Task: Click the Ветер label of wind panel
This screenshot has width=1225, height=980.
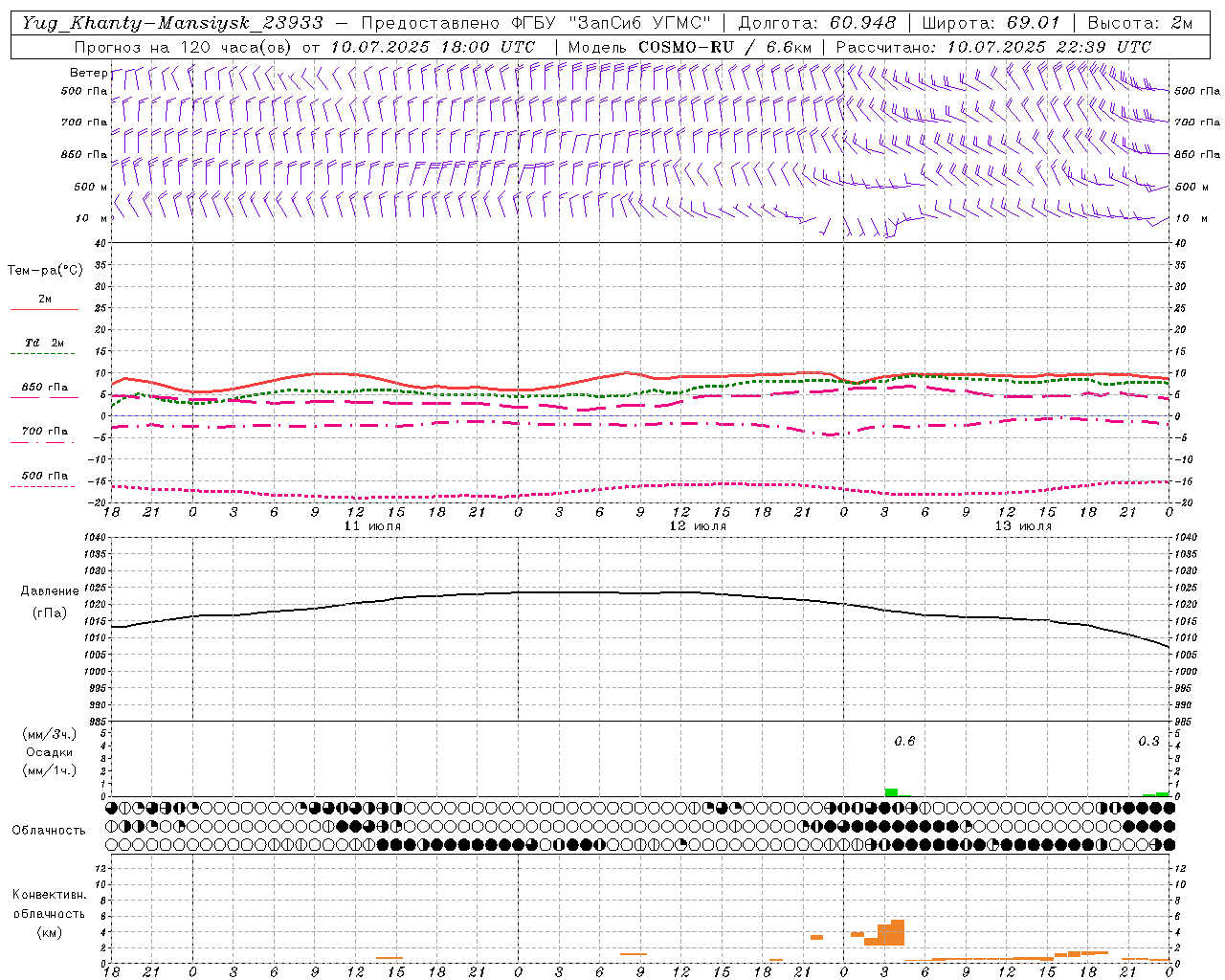Action: point(89,73)
